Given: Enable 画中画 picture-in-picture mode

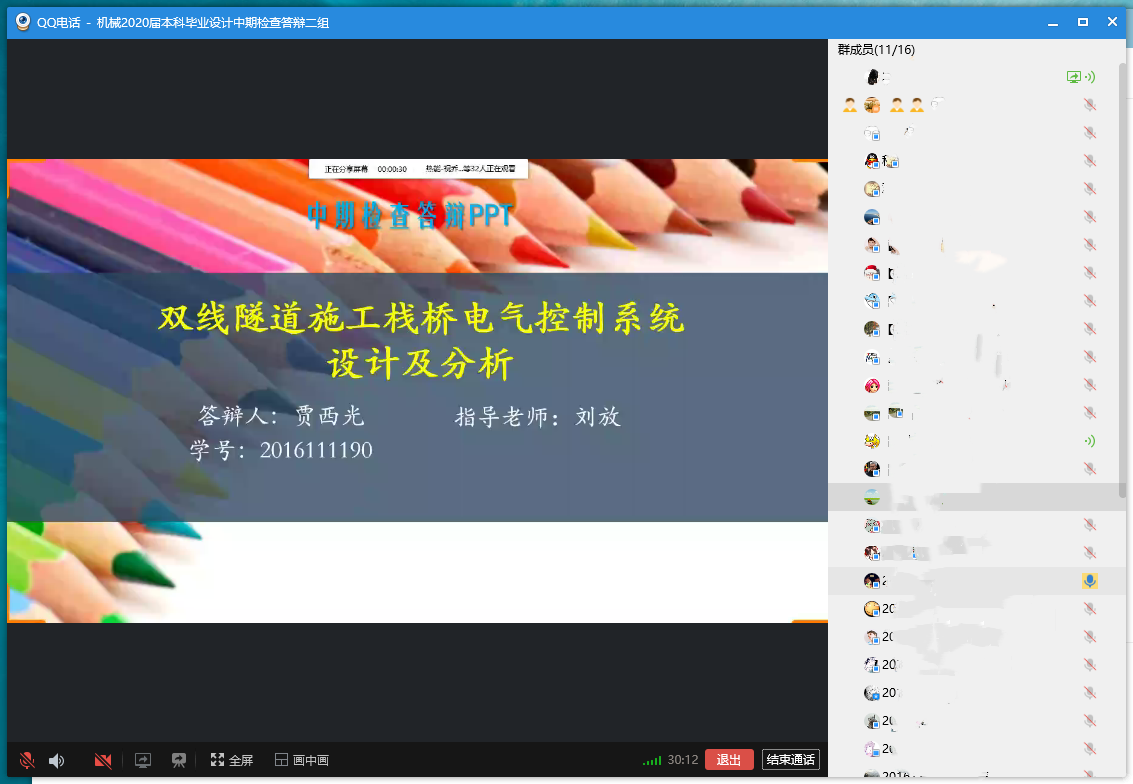Looking at the screenshot, I should click(x=302, y=760).
